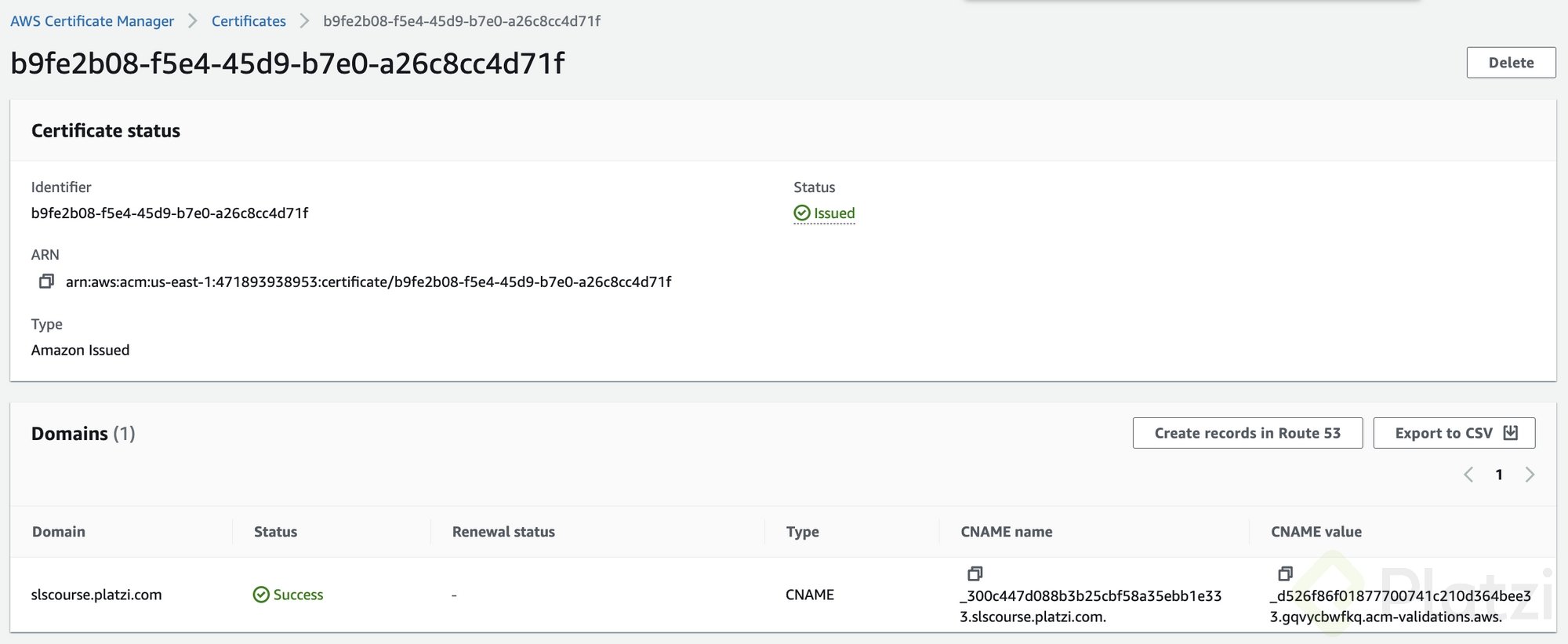
Task: Sort by the Renewal status column header
Action: [503, 532]
